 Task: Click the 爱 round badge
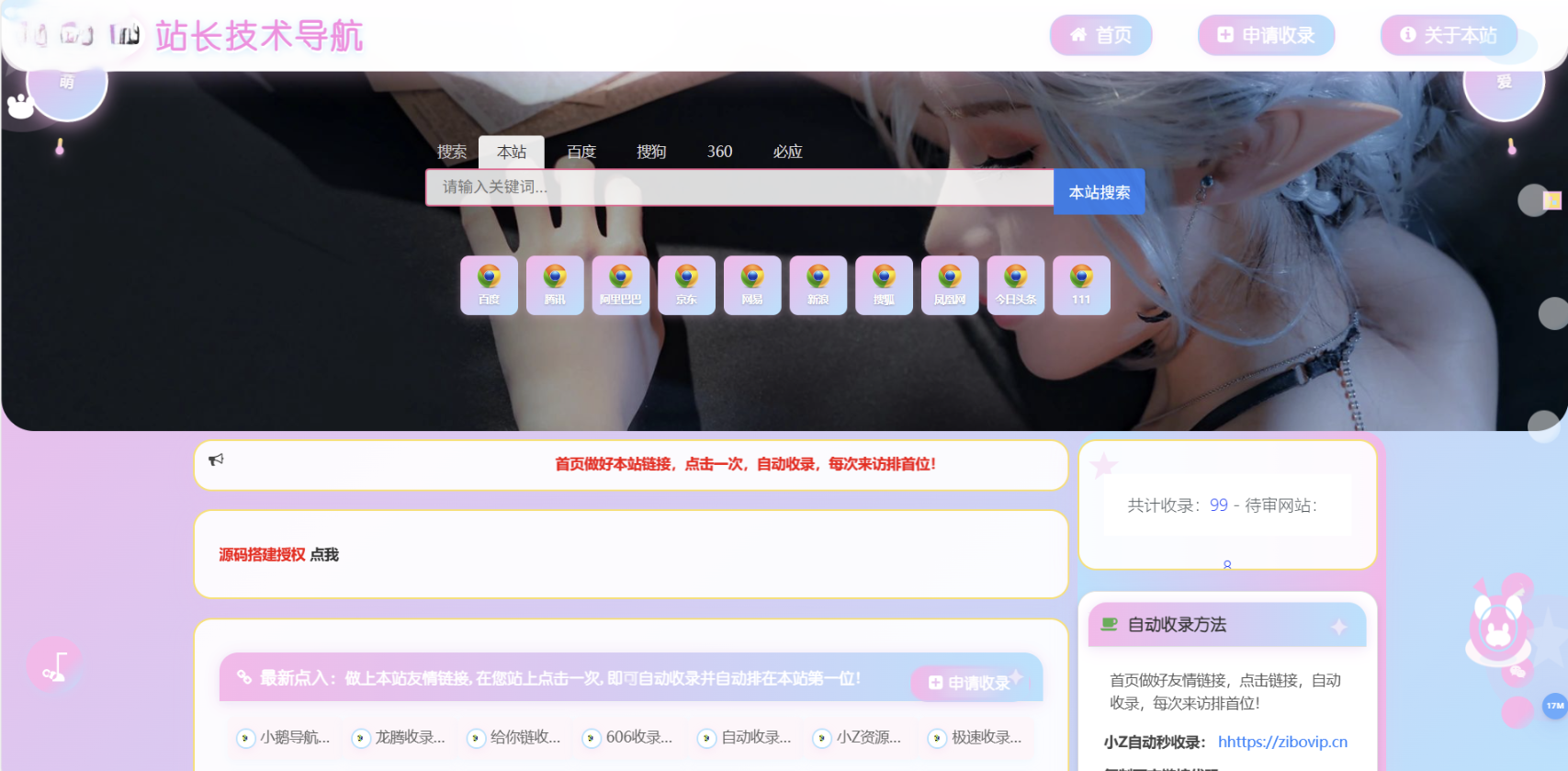[1504, 82]
